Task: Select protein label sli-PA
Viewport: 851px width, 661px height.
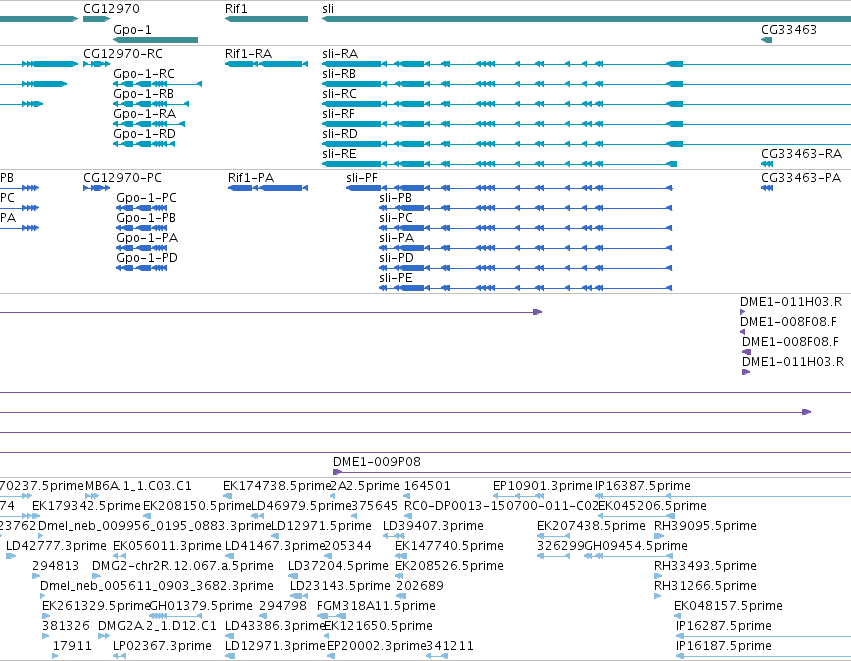Action: coord(396,238)
